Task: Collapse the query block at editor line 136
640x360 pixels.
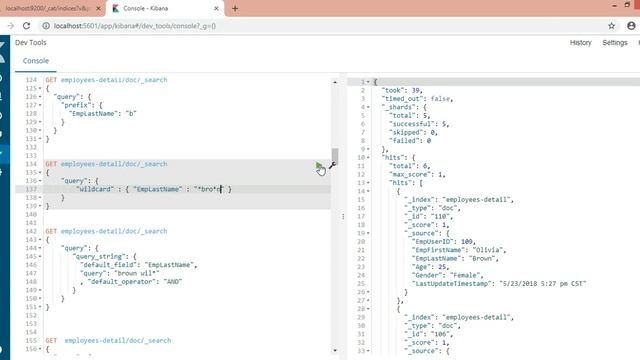Action: pyautogui.click(x=40, y=181)
